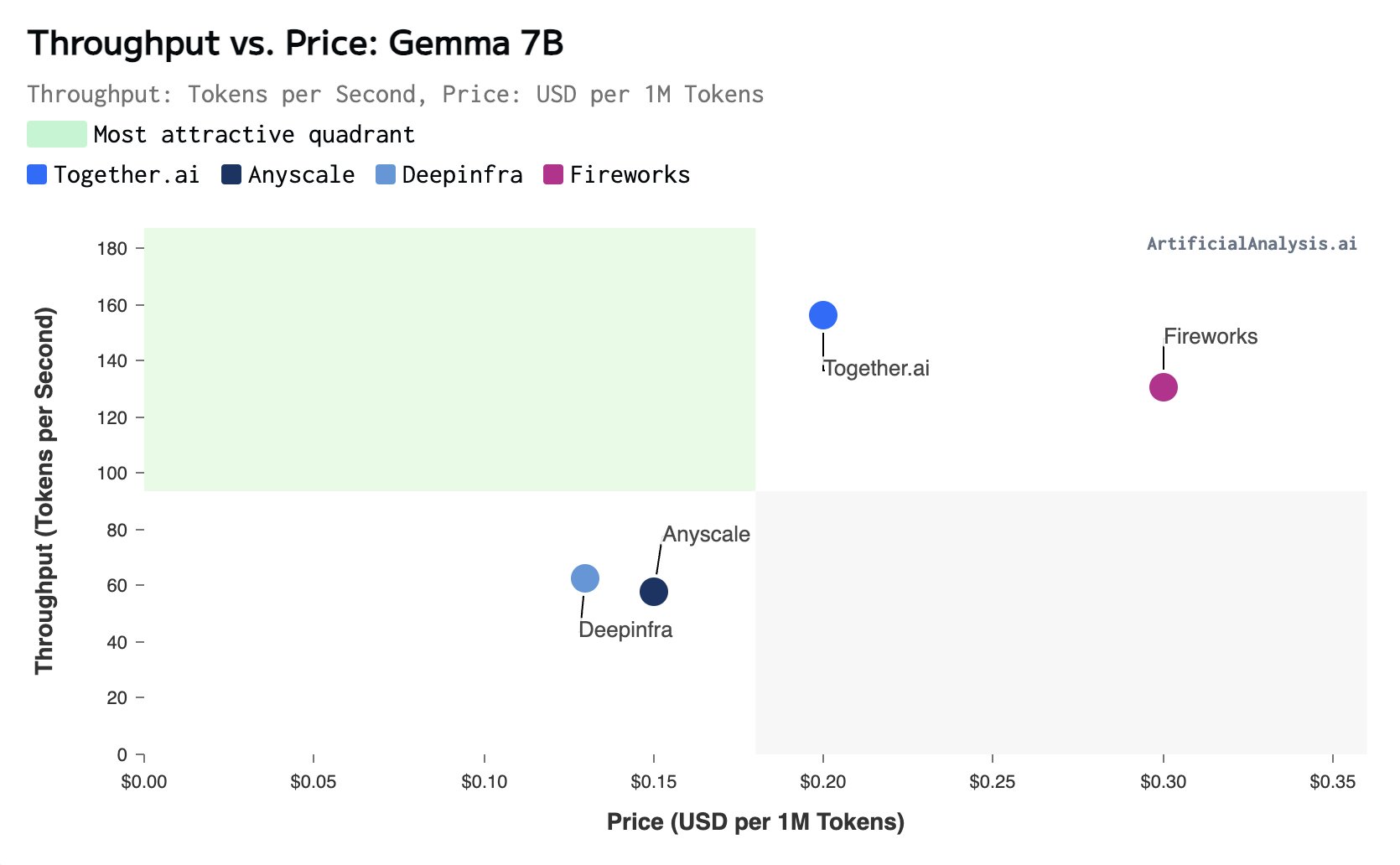Click the $0.20 price axis tick label
Screen dimensions: 1400x865
(823, 782)
